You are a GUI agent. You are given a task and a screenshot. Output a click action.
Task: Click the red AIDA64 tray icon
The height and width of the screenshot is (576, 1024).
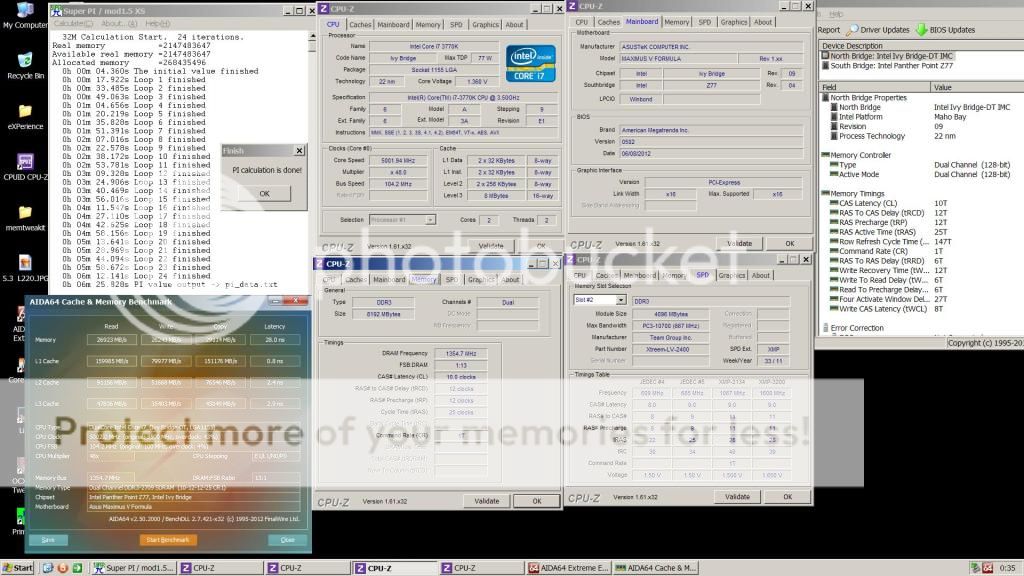(x=987, y=568)
